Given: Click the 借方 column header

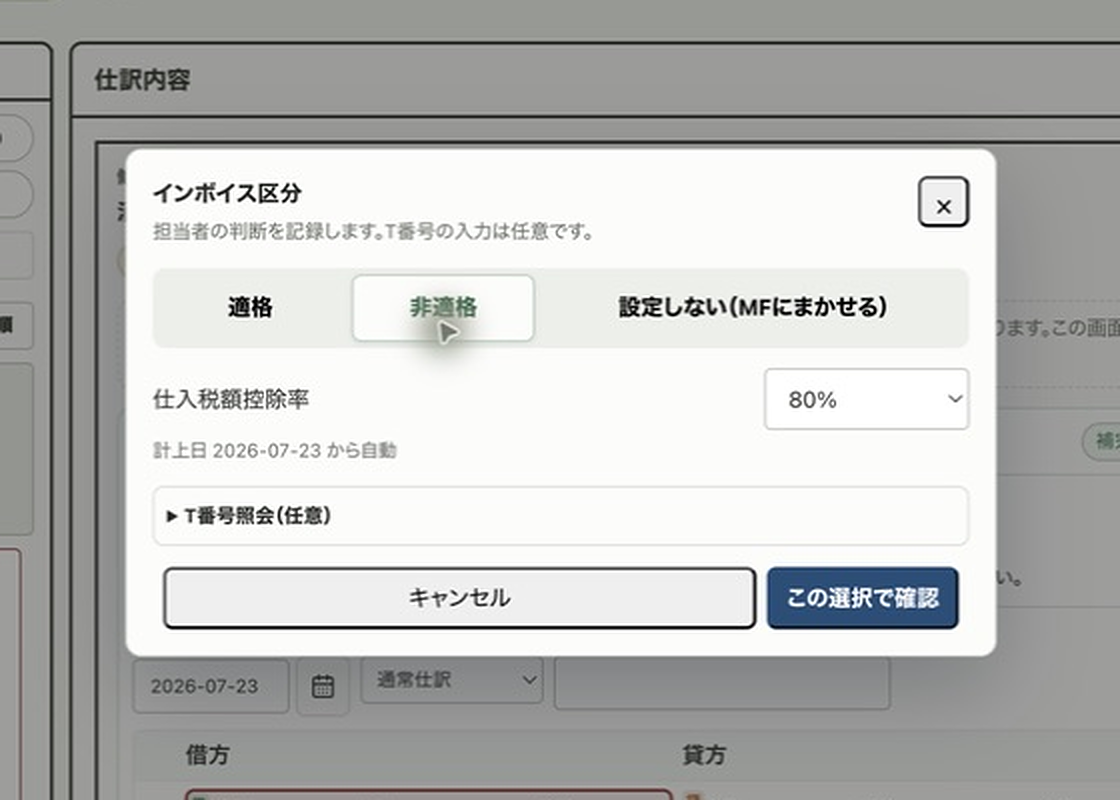Looking at the screenshot, I should [x=207, y=755].
